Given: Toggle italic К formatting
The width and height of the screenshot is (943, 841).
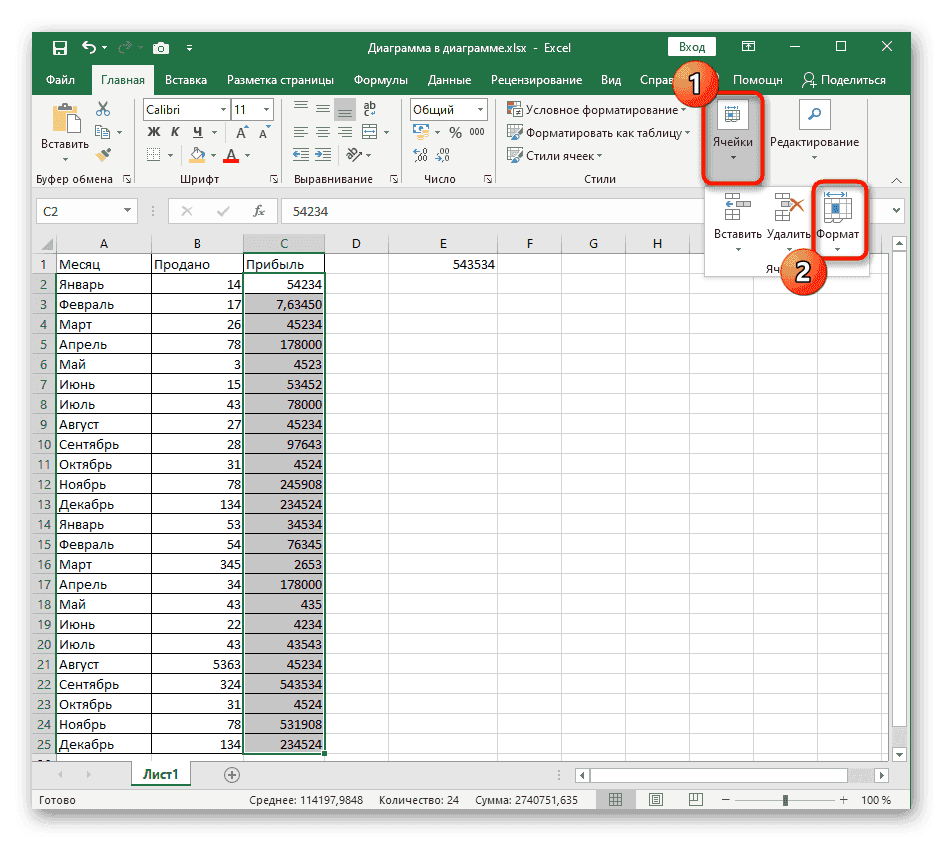Looking at the screenshot, I should [174, 132].
